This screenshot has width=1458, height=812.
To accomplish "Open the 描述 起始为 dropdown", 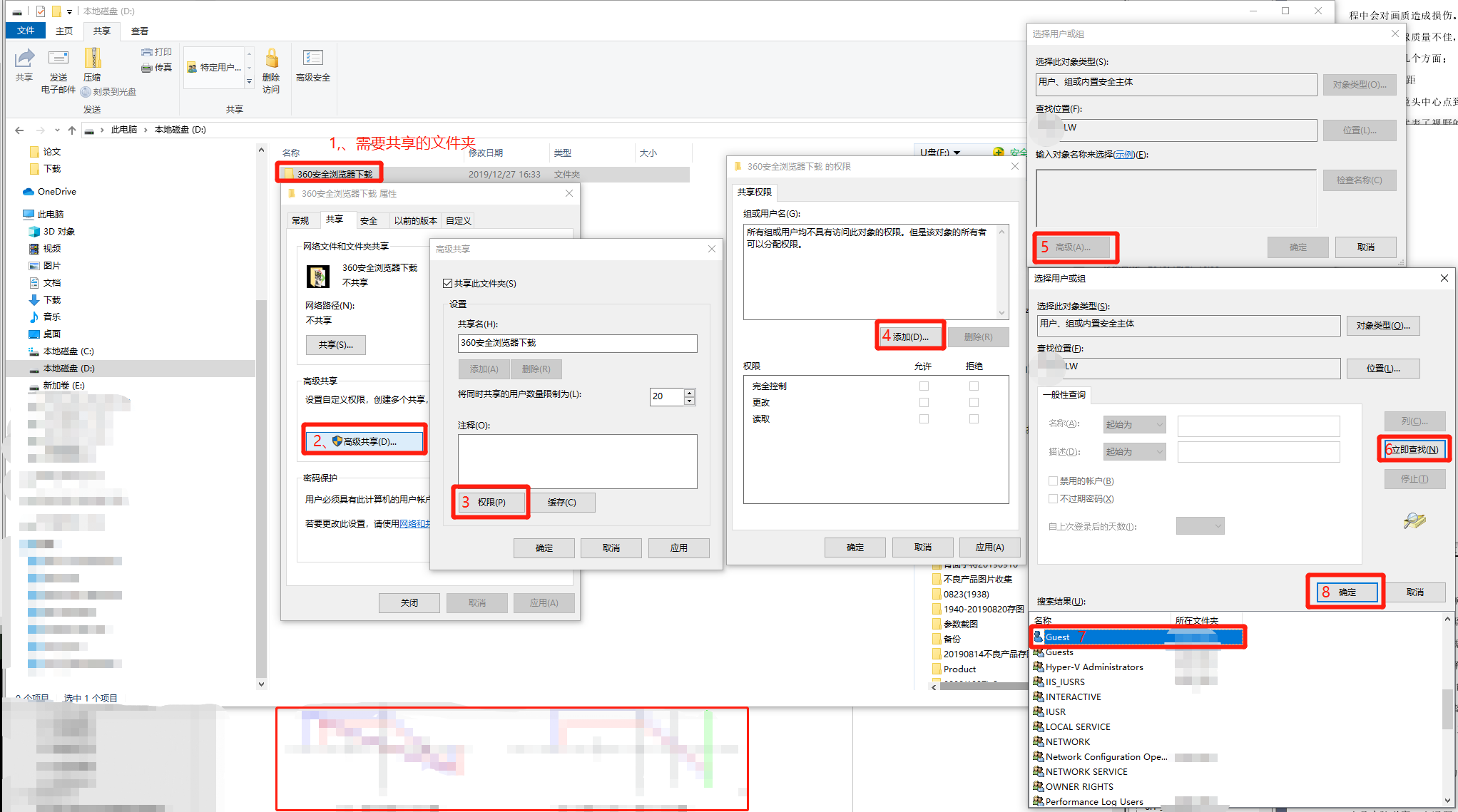I will point(1134,452).
